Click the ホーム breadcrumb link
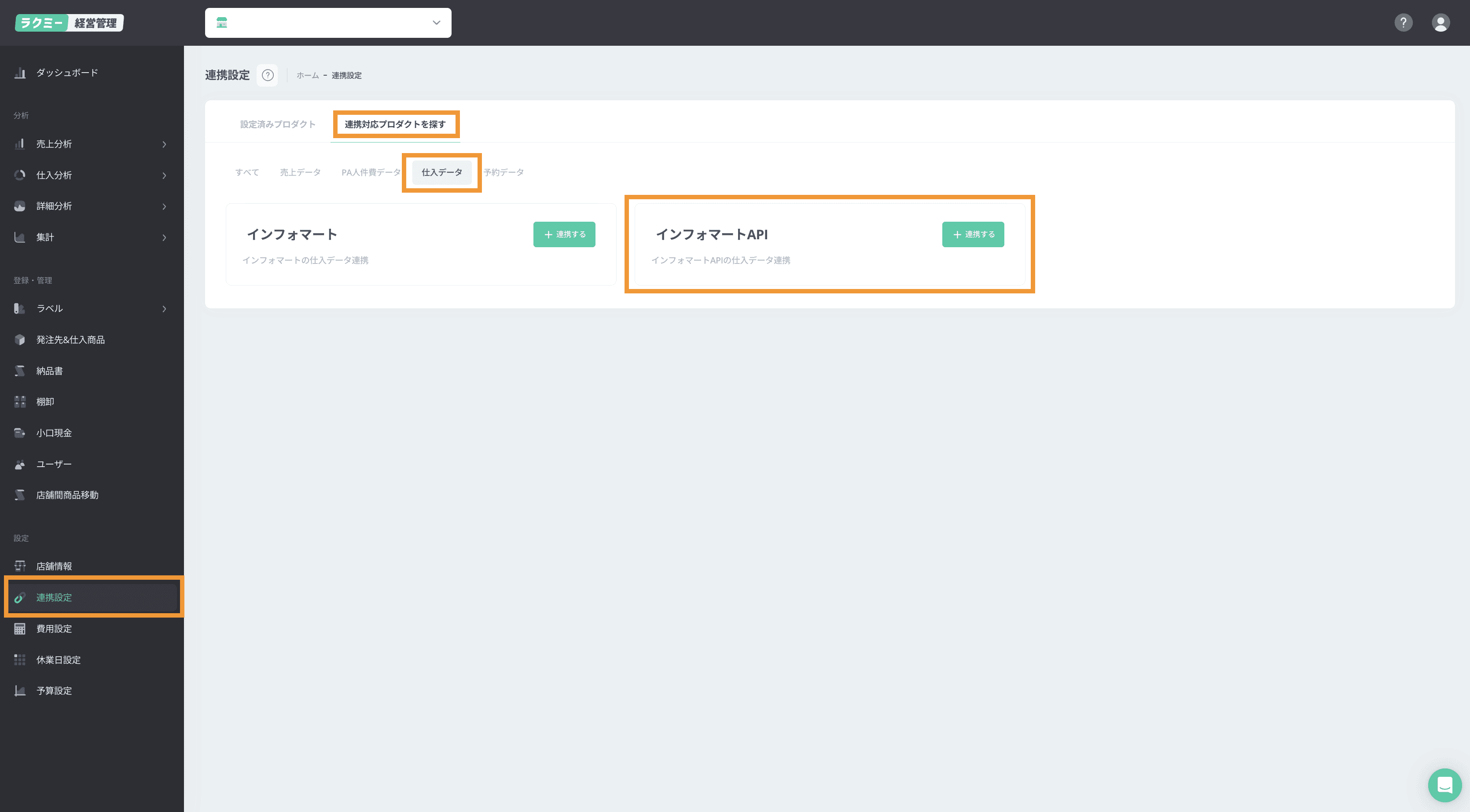Image resolution: width=1470 pixels, height=812 pixels. tap(308, 75)
